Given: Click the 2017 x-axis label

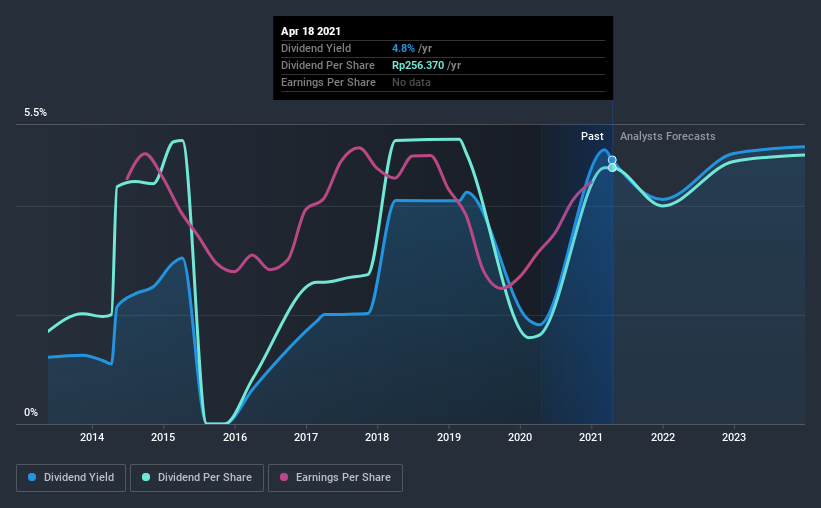Looking at the screenshot, I should [x=306, y=437].
